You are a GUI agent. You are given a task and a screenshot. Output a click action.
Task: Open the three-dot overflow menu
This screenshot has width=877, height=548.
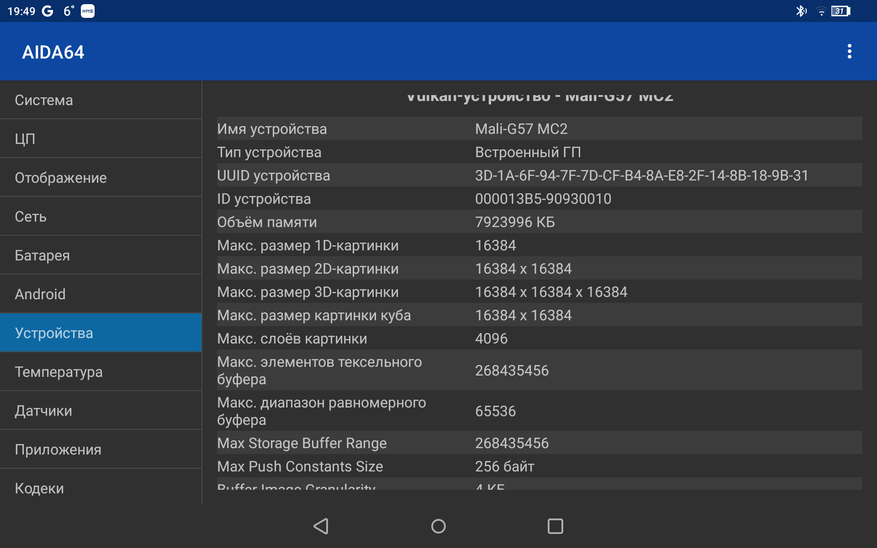point(849,52)
